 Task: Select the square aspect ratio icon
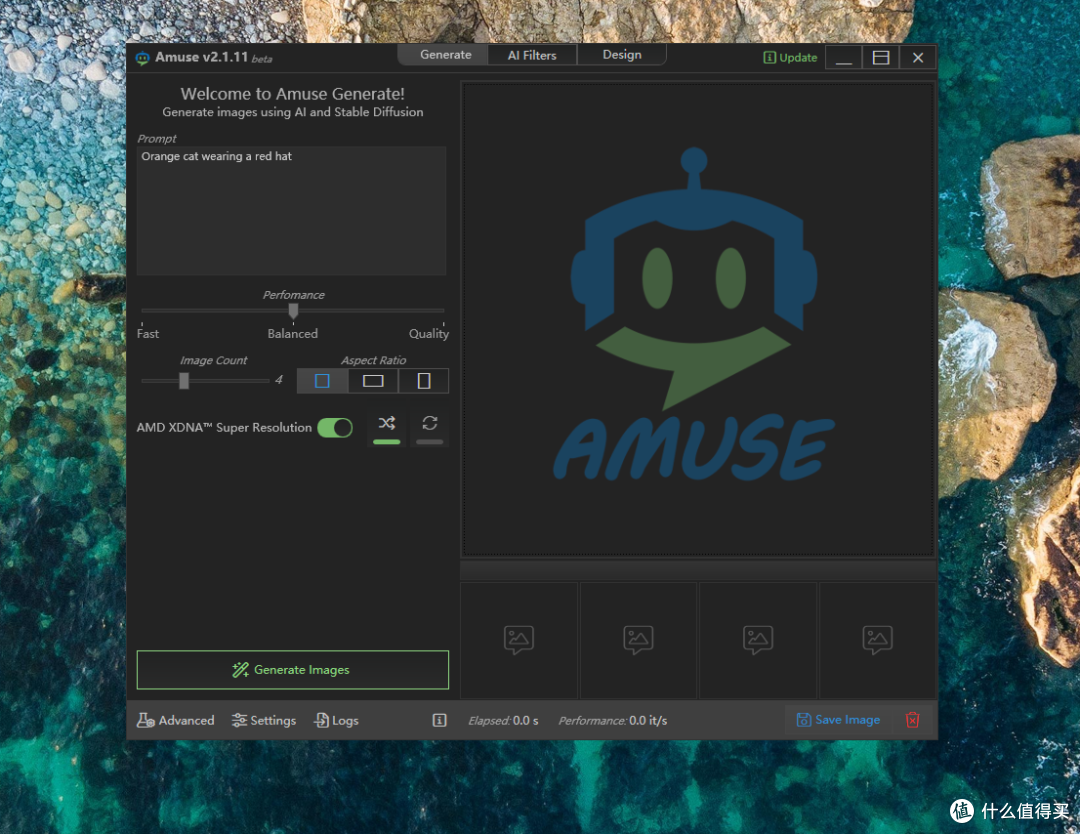coord(322,381)
